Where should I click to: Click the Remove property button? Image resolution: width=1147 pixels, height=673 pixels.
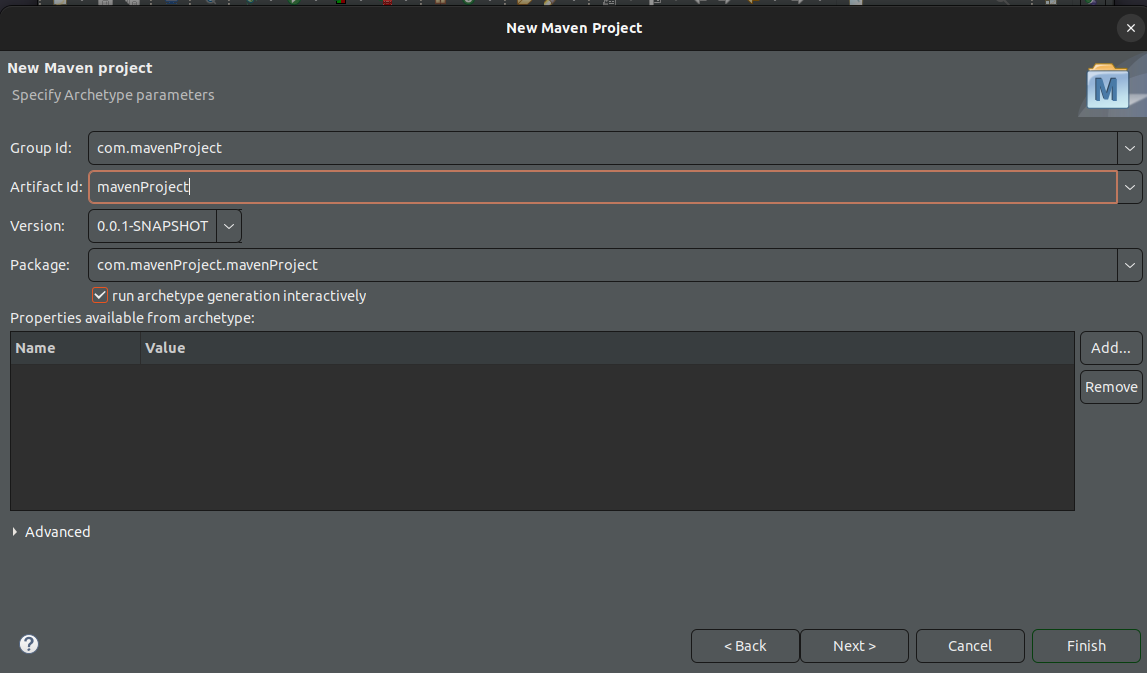pos(1110,387)
